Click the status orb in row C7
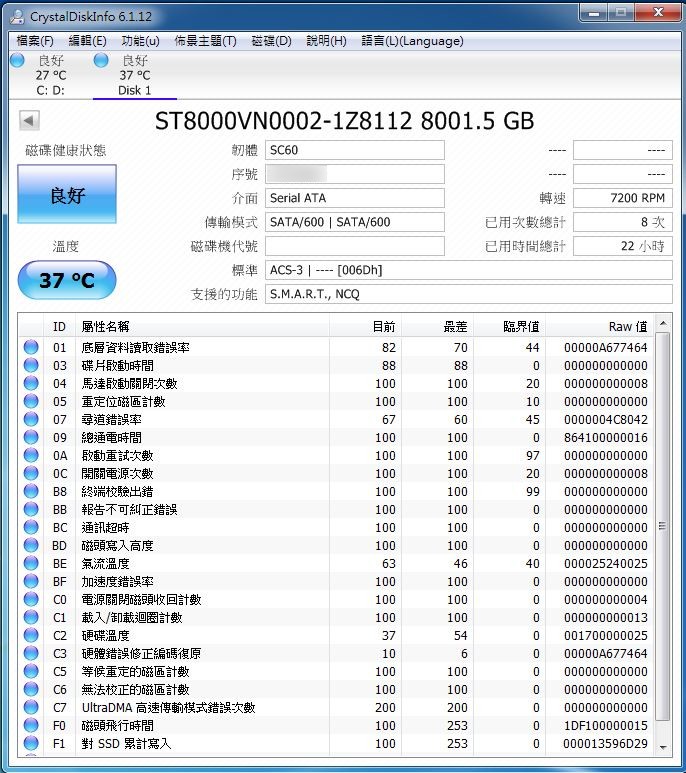Screen dimensions: 686x773 (31, 707)
